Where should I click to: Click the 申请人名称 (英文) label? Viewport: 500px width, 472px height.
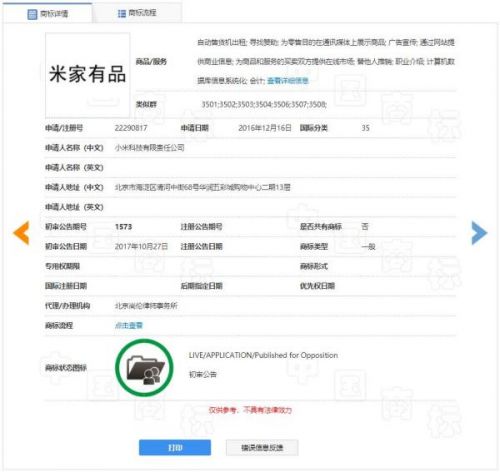74,167
